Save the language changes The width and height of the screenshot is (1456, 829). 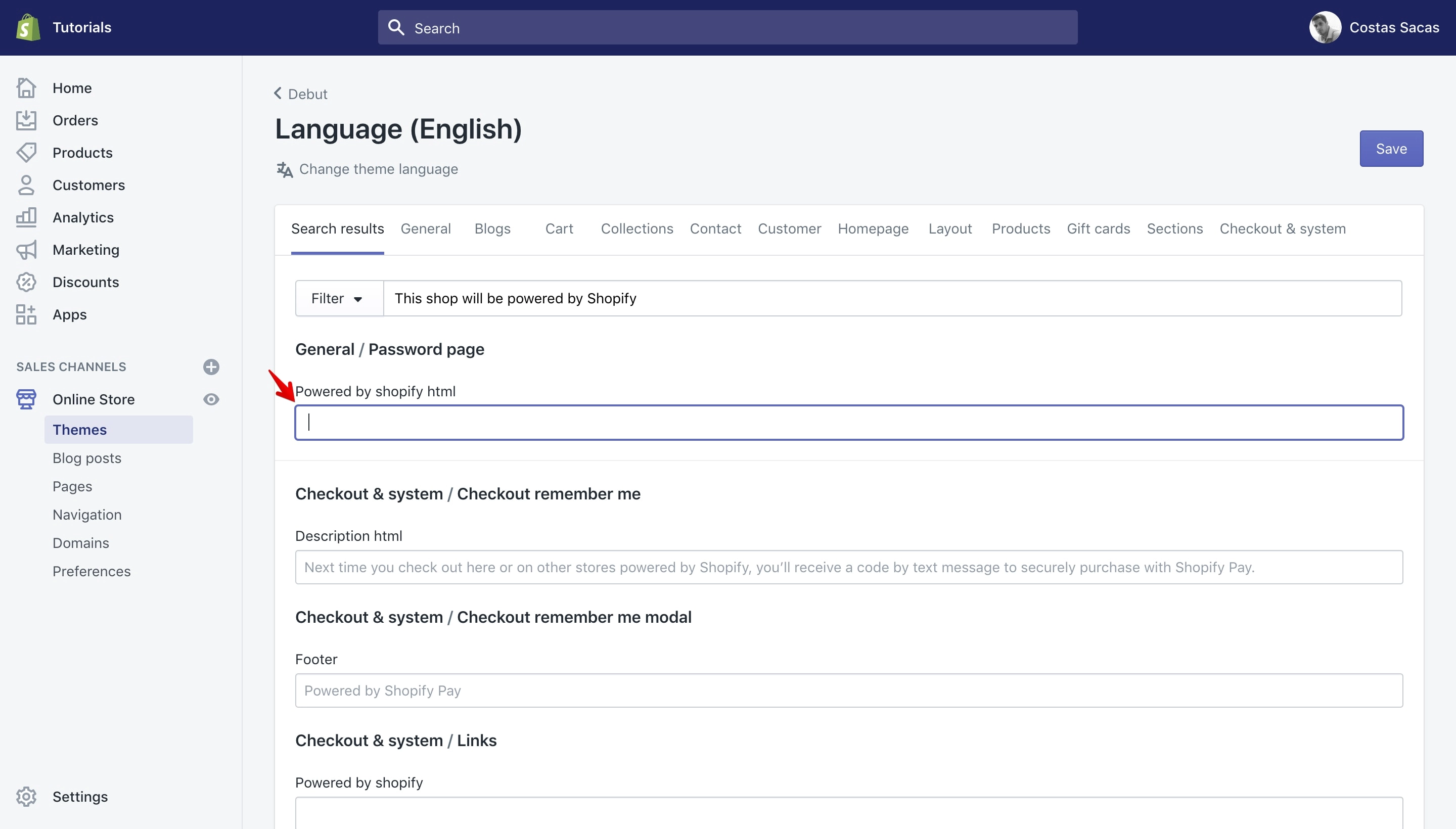tap(1391, 149)
